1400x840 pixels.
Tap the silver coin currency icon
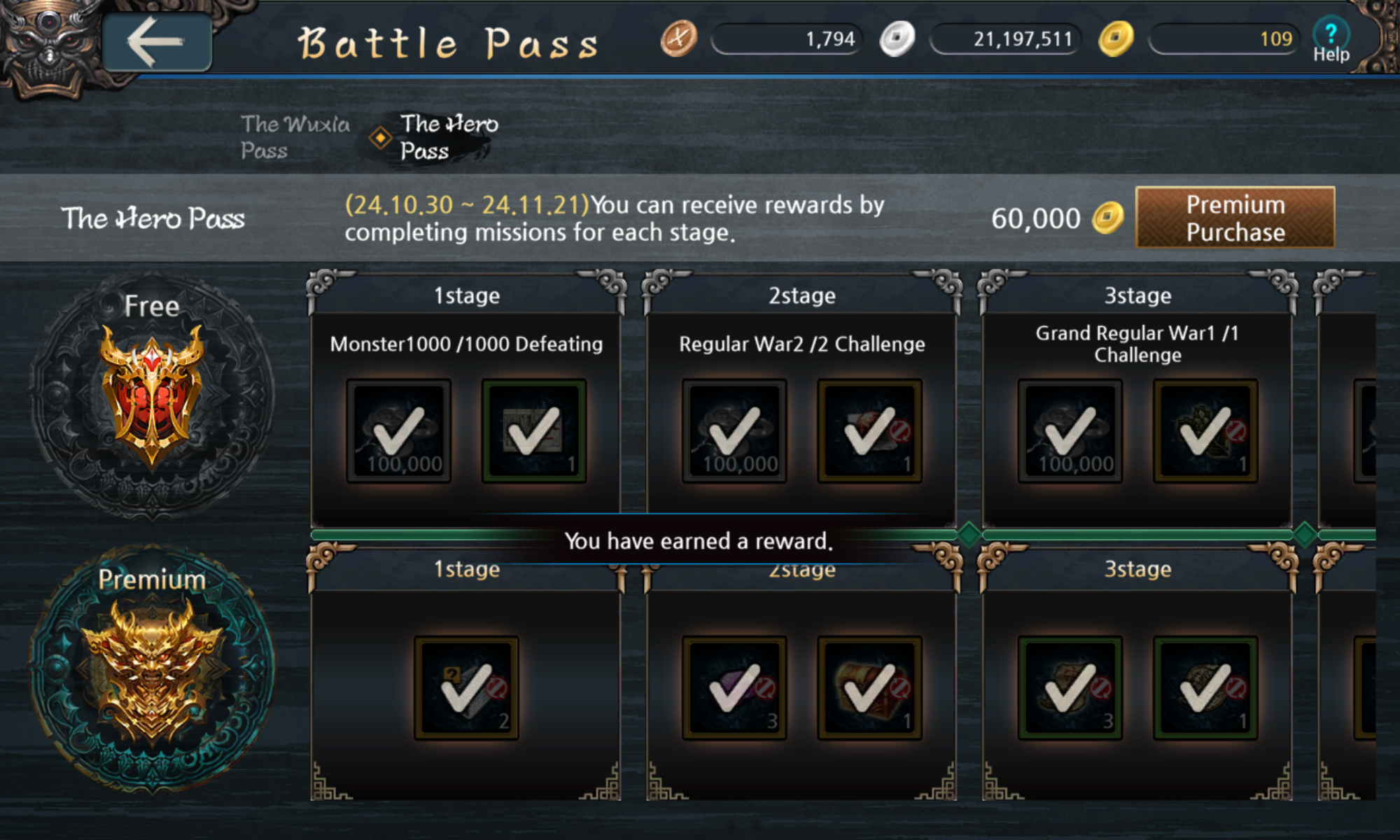point(897,38)
